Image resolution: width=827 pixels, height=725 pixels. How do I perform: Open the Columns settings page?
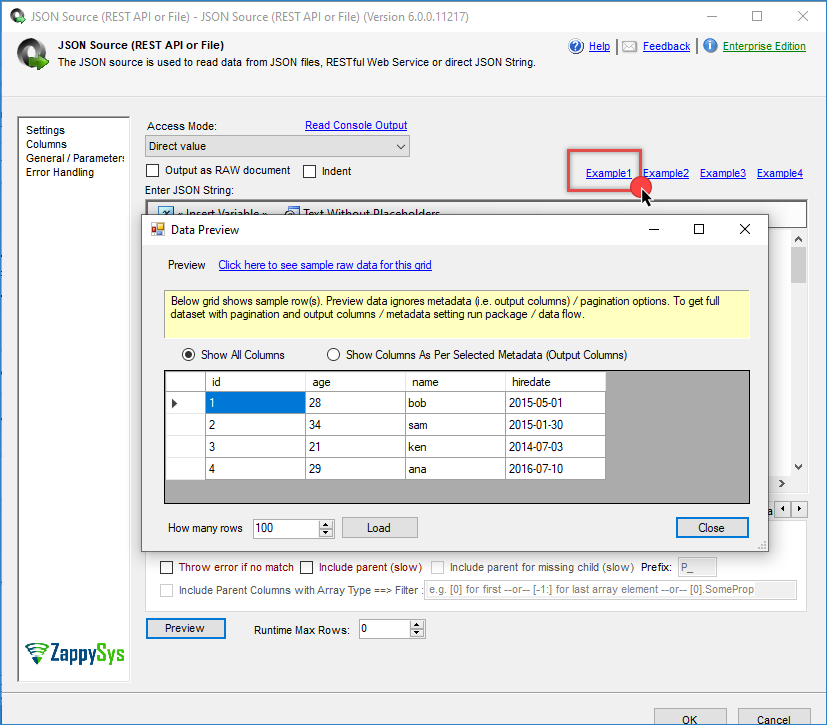pos(46,144)
